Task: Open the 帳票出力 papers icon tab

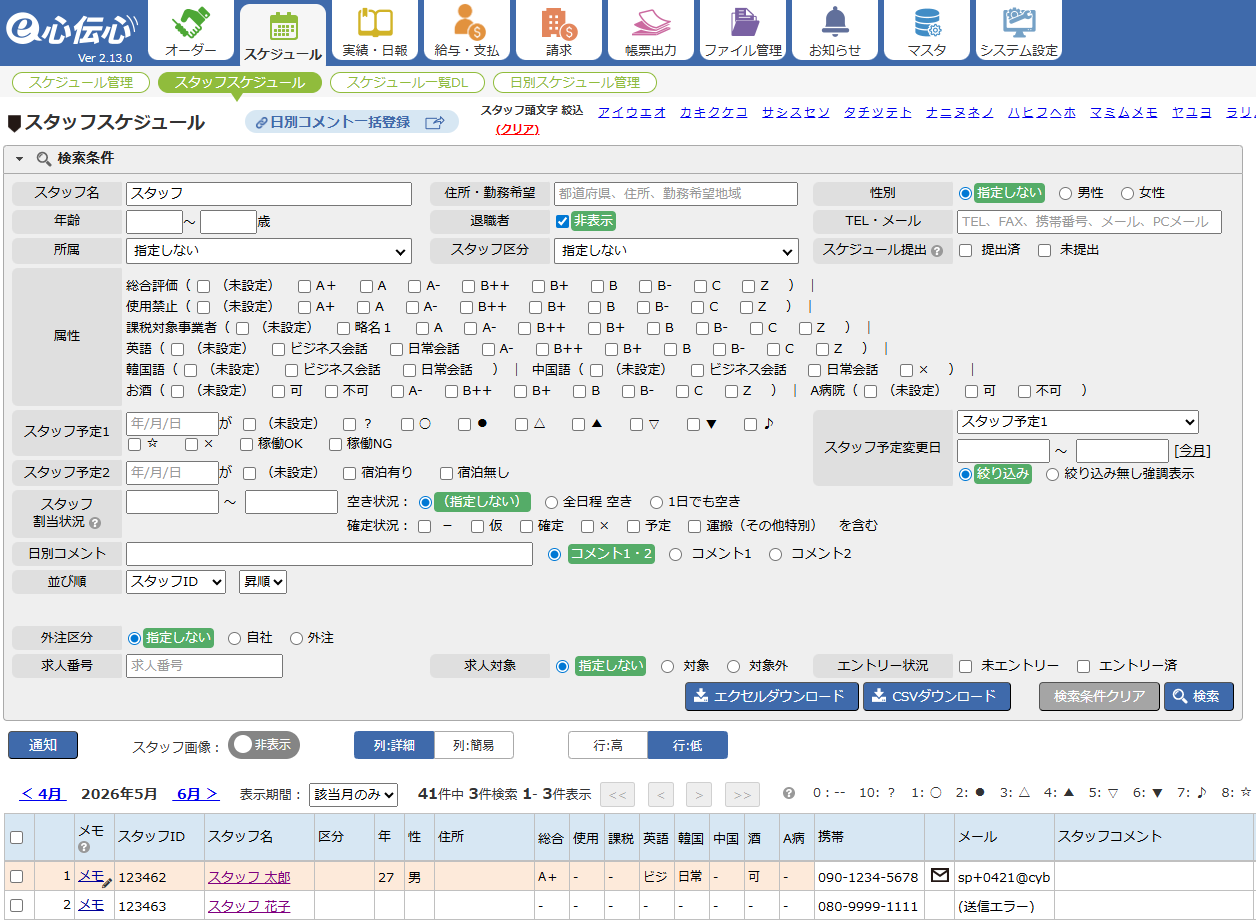Action: coord(651,31)
